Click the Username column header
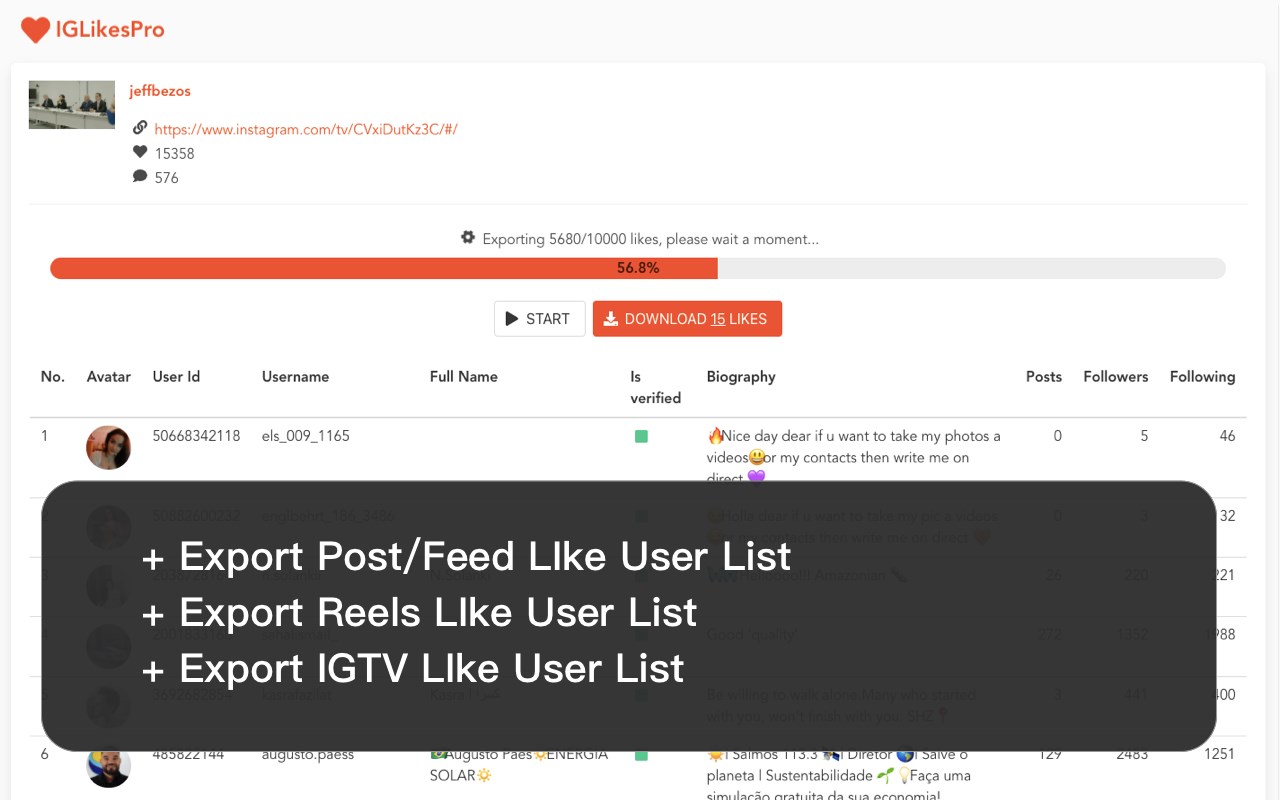This screenshot has height=800, width=1280. click(295, 377)
